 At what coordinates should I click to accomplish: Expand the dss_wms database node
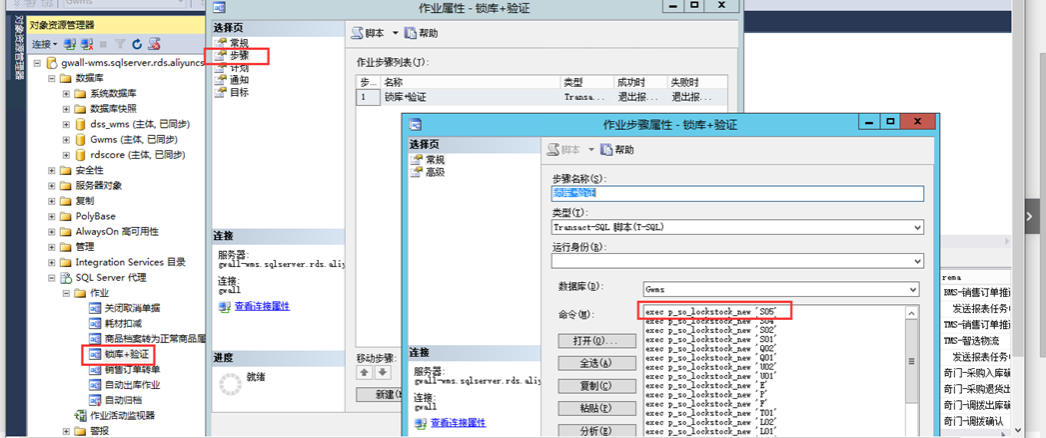66,124
